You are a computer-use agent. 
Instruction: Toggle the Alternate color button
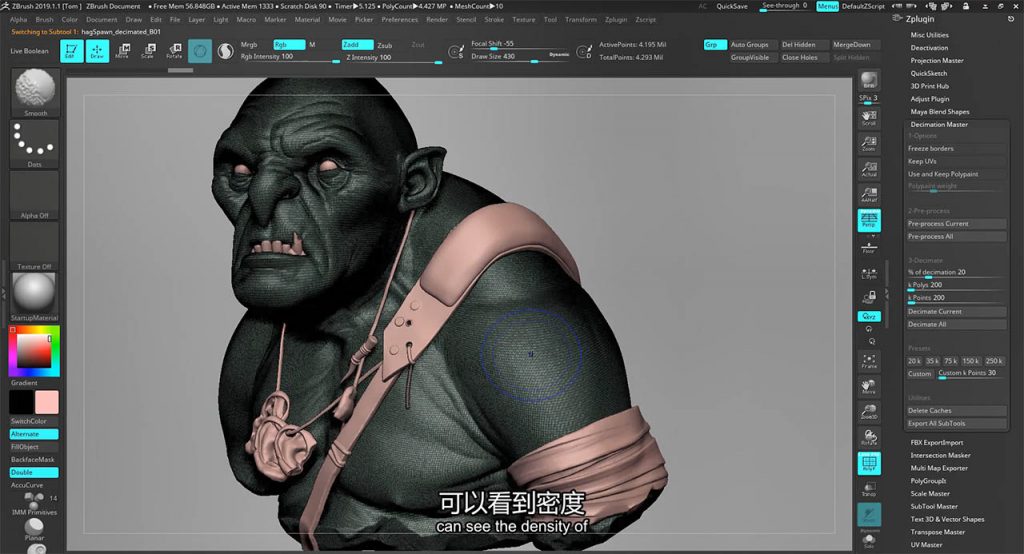34,434
